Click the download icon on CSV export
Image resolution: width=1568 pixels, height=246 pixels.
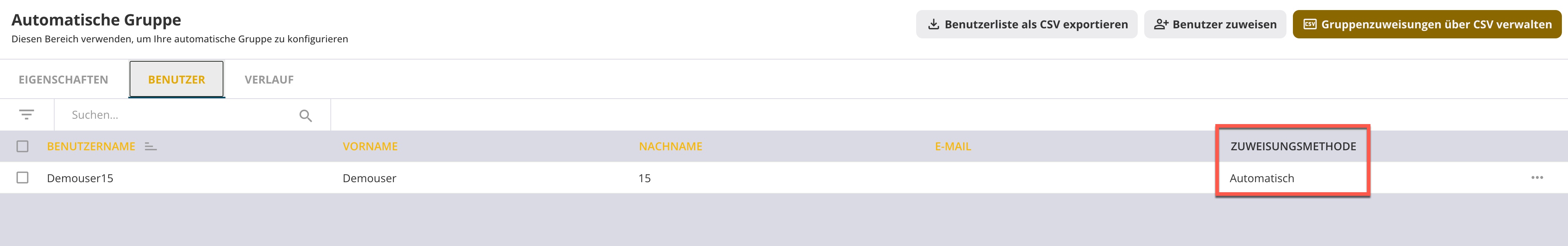click(933, 24)
